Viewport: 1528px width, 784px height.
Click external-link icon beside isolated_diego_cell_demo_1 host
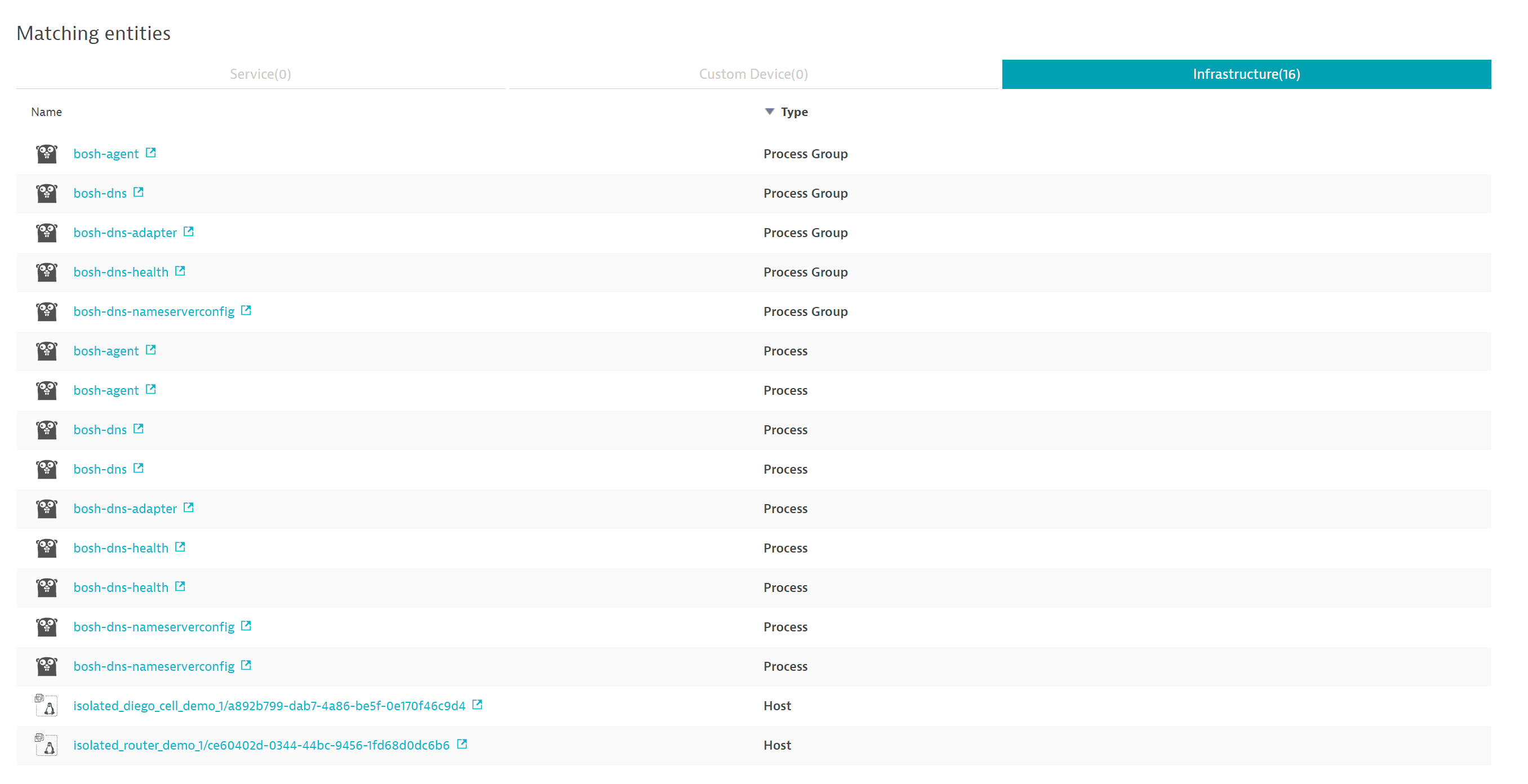coord(478,705)
